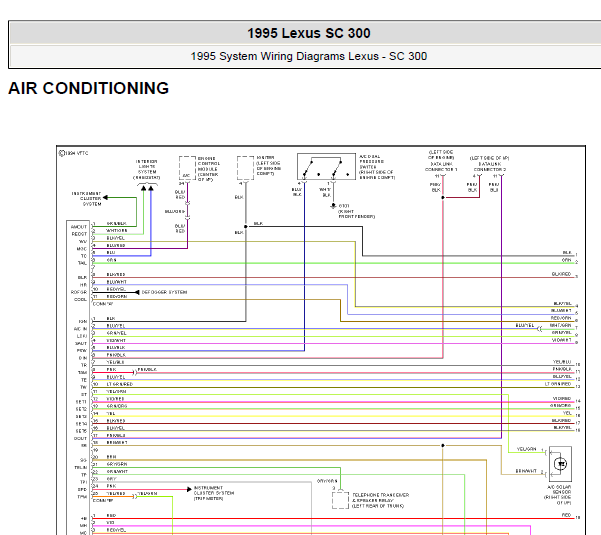Click the A/C Solar Sensor symbol
This screenshot has width=601, height=535.
pos(560,464)
